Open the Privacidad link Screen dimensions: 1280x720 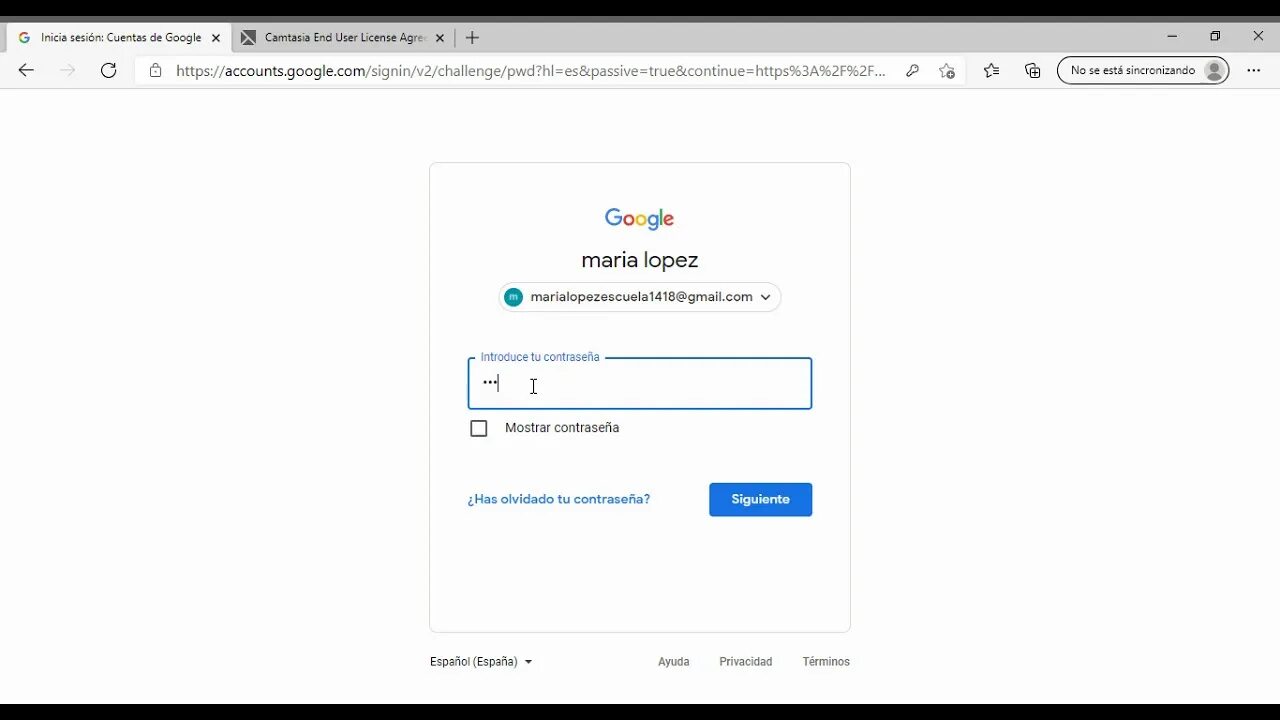746,662
